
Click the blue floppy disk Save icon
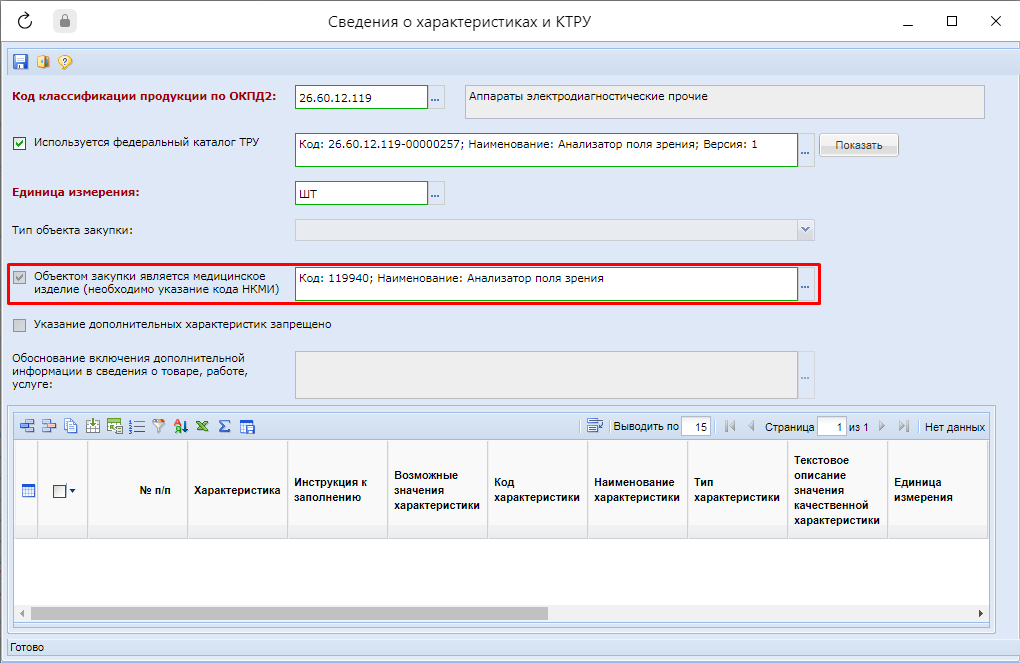pos(20,62)
